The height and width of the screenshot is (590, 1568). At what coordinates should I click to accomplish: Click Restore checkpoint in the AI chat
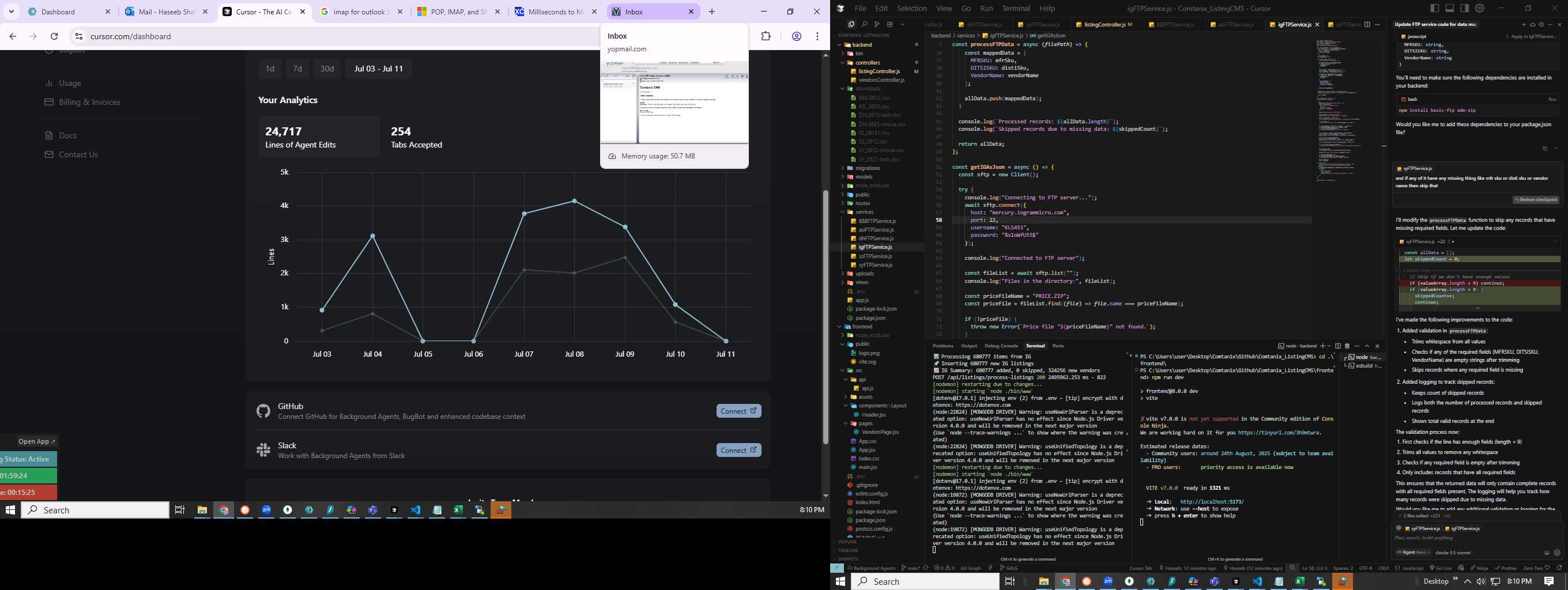tap(1536, 199)
